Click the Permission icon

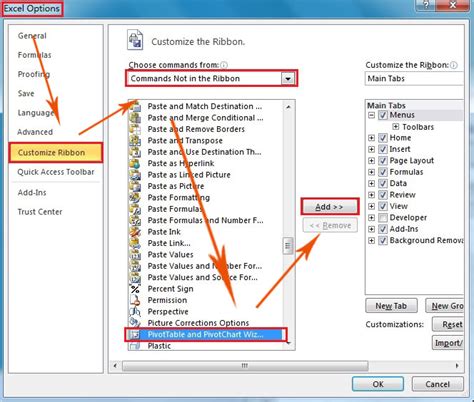(x=135, y=300)
